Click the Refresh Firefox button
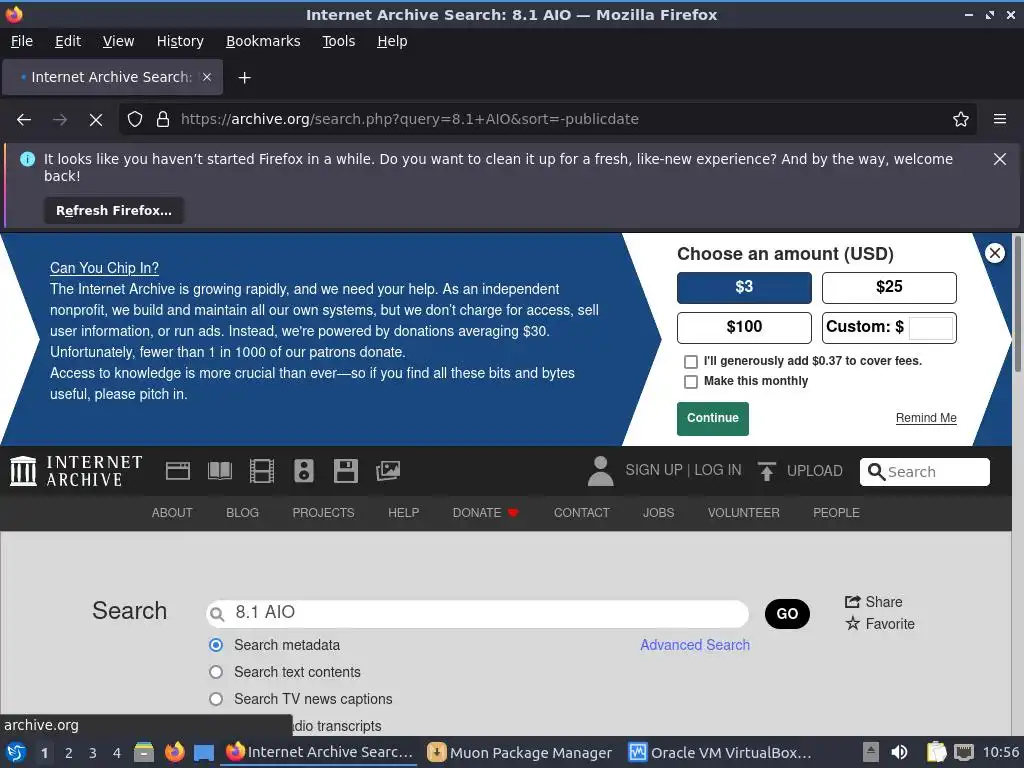 pos(114,210)
